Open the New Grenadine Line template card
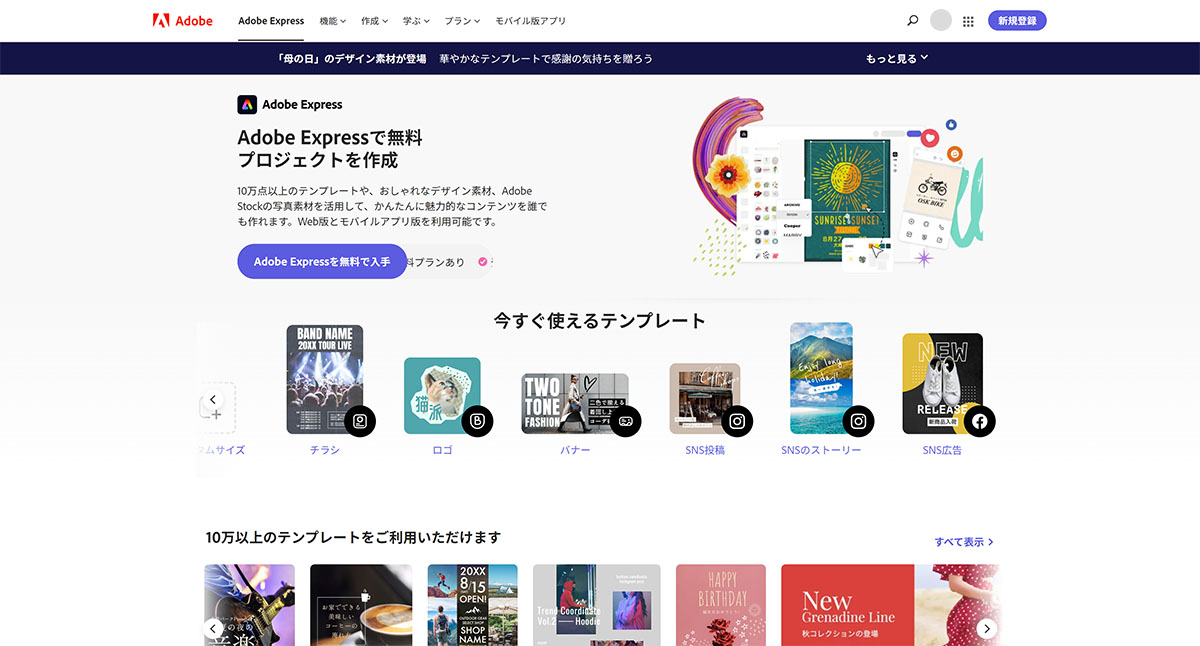The width and height of the screenshot is (1200, 646). click(x=891, y=605)
